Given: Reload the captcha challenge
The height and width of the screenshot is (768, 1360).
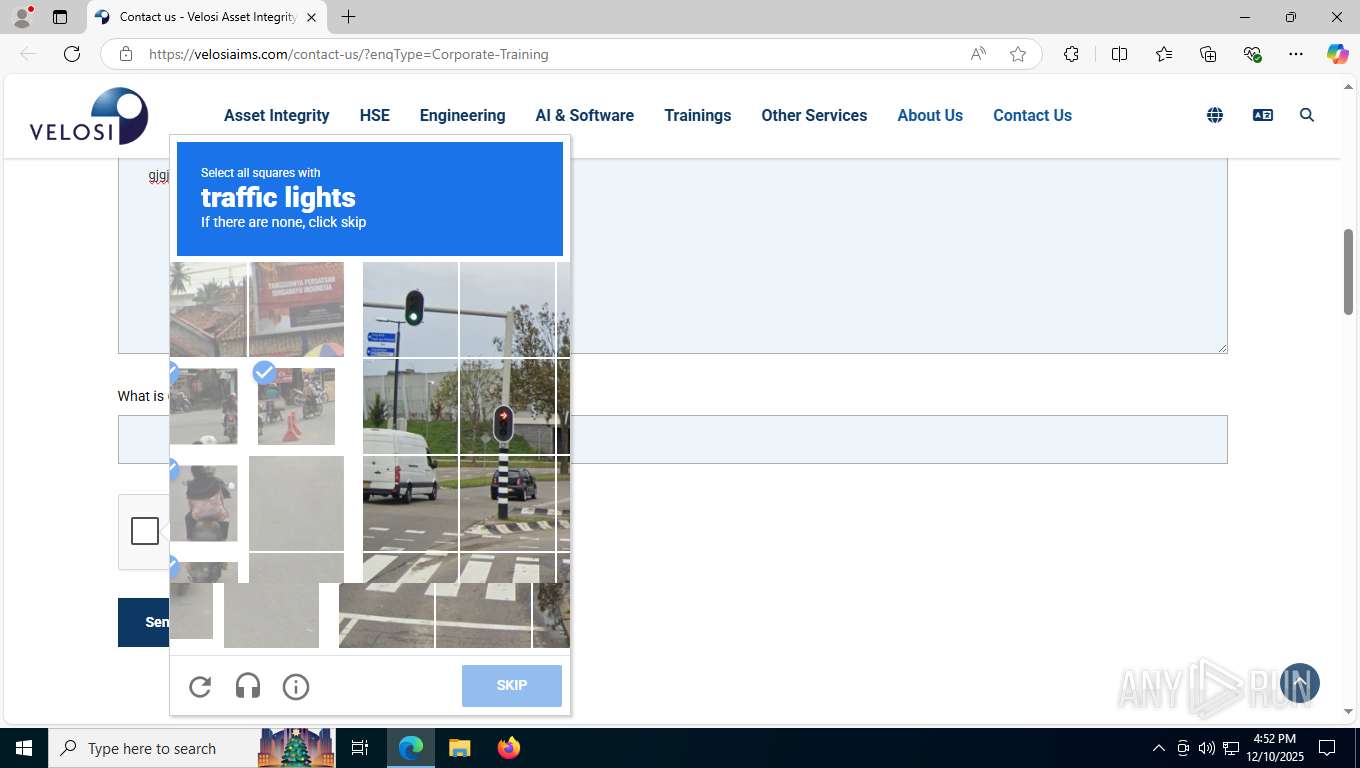Looking at the screenshot, I should [200, 686].
